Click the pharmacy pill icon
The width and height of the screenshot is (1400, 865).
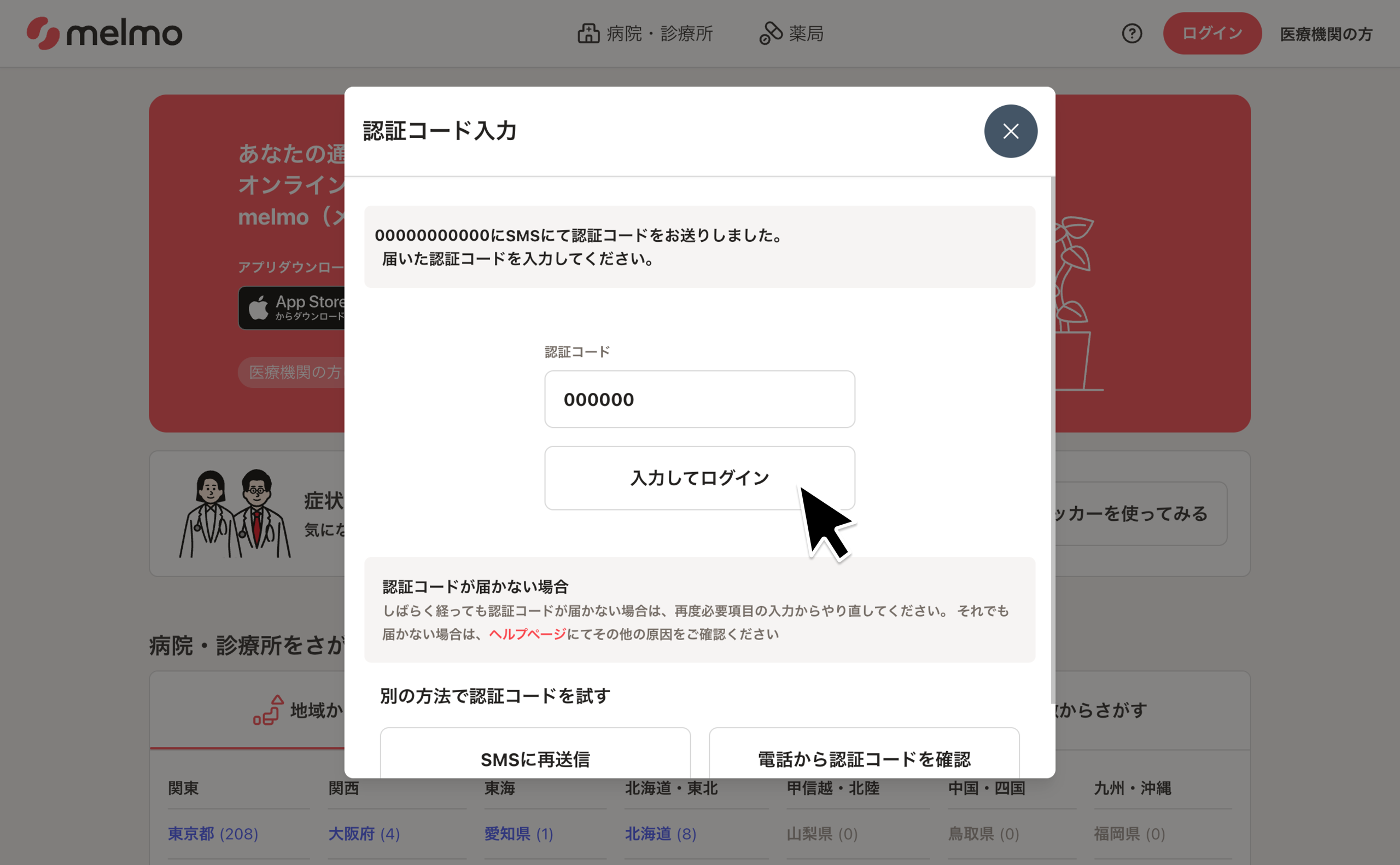tap(770, 33)
